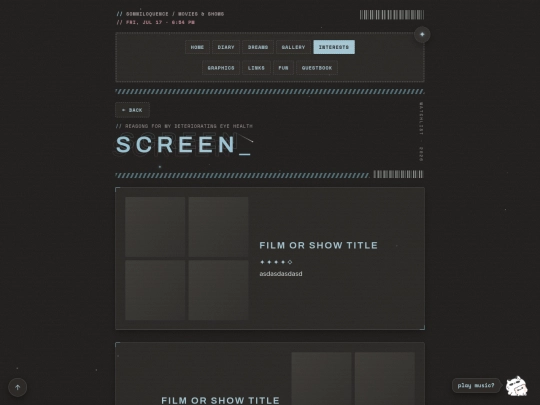This screenshot has height=405, width=540.
Task: Switch to the Gallery tab
Action: tap(293, 47)
